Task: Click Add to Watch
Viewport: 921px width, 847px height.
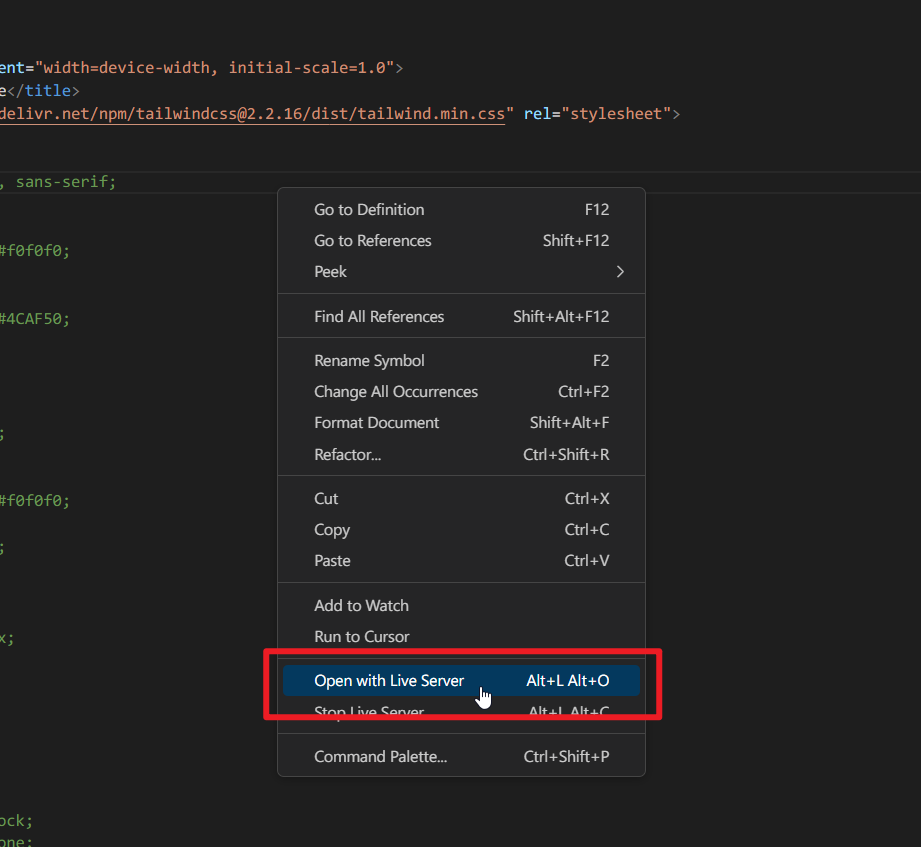Action: [x=361, y=606]
